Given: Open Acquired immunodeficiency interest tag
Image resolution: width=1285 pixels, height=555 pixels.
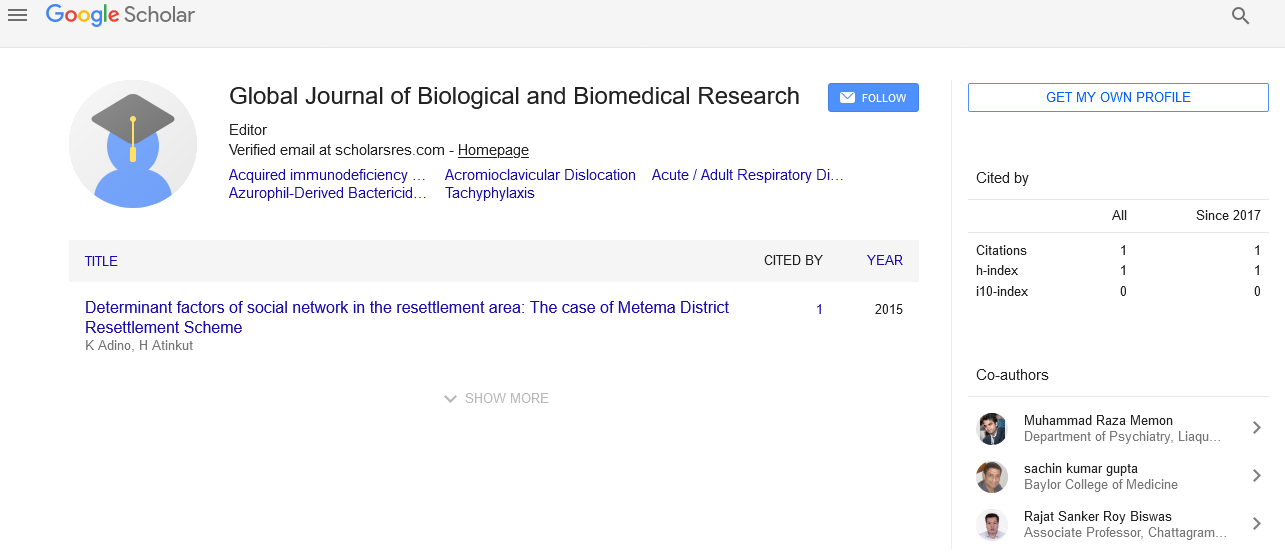Looking at the screenshot, I should 327,175.
